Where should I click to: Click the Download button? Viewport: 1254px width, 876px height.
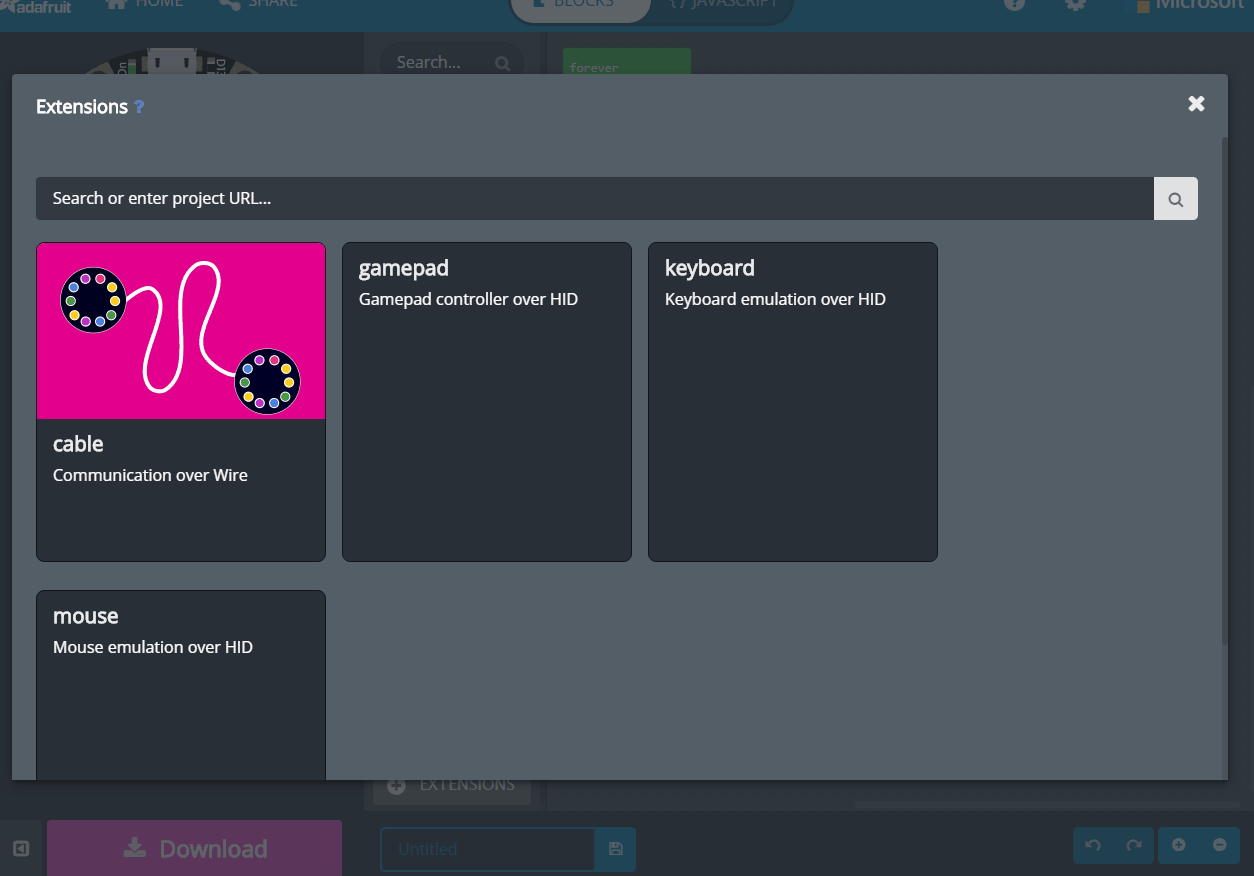(x=194, y=849)
